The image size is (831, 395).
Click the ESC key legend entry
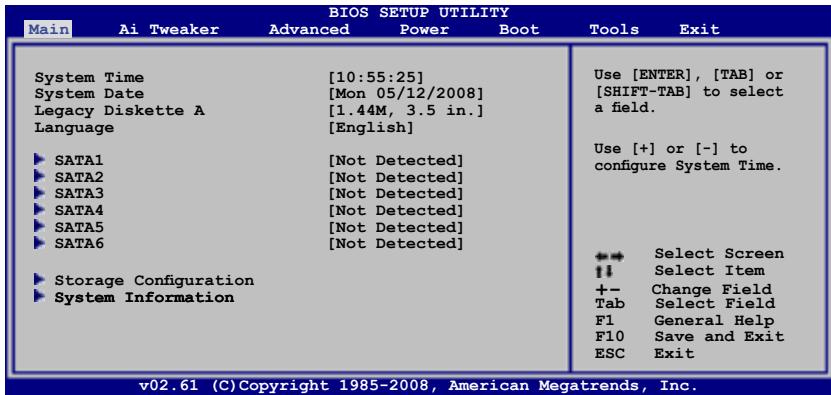[610, 353]
